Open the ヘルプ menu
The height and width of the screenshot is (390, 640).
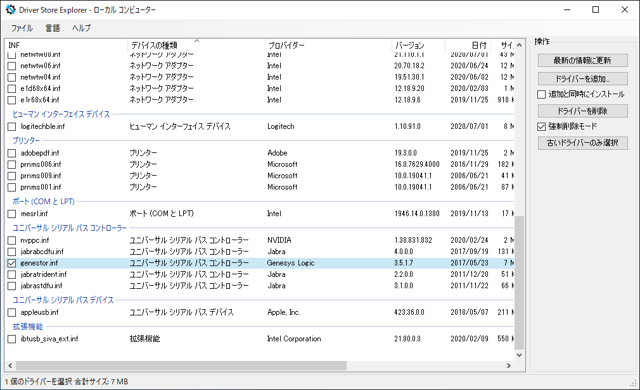pyautogui.click(x=82, y=28)
